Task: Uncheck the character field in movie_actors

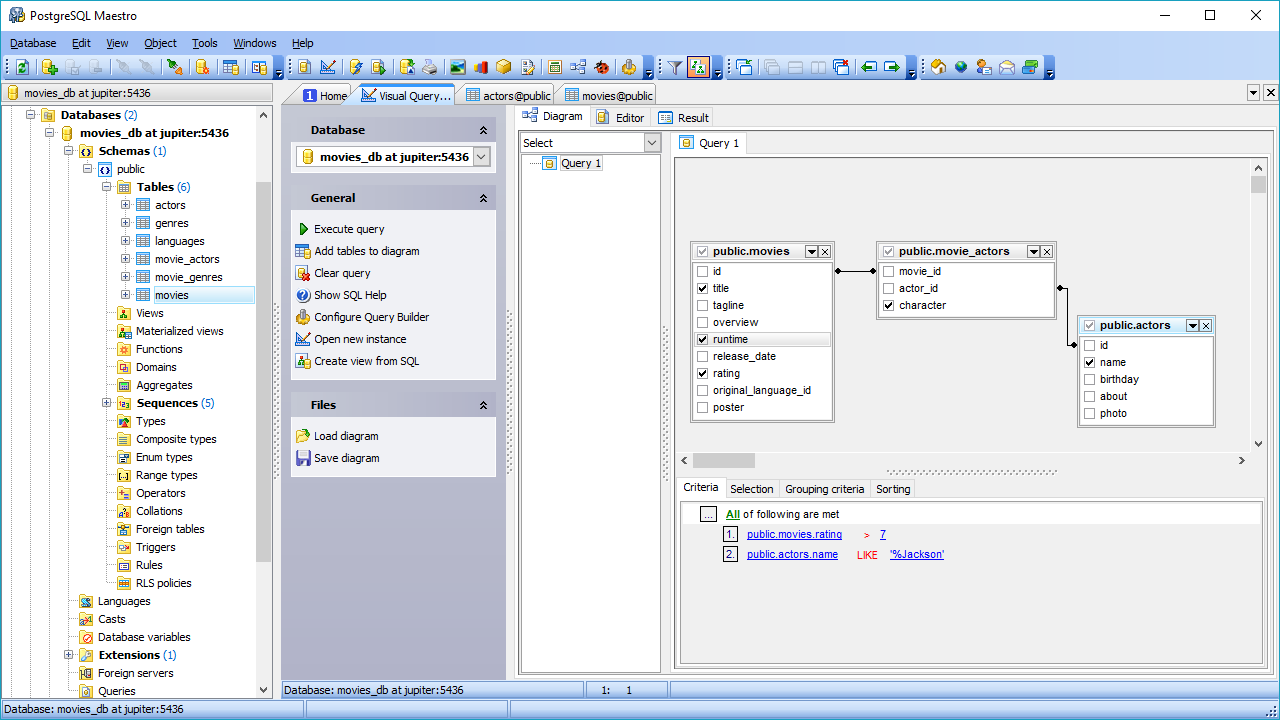Action: point(888,305)
